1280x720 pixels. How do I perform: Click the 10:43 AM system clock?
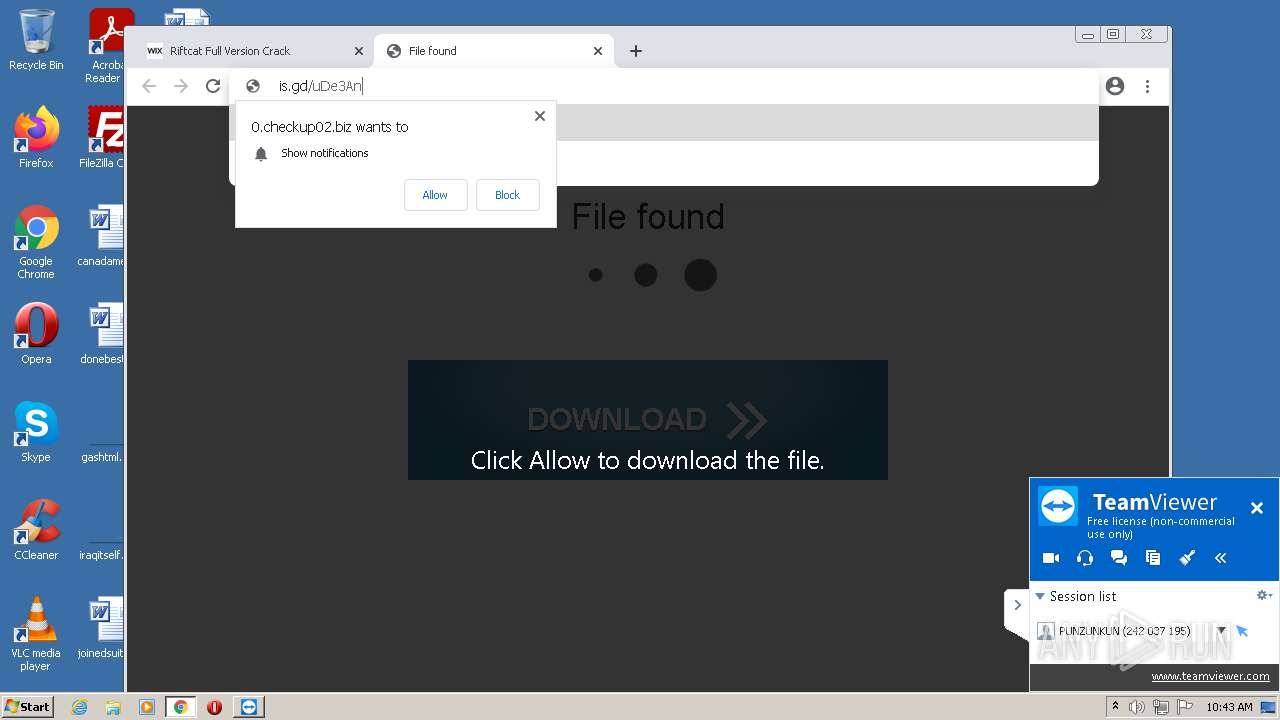point(1229,707)
